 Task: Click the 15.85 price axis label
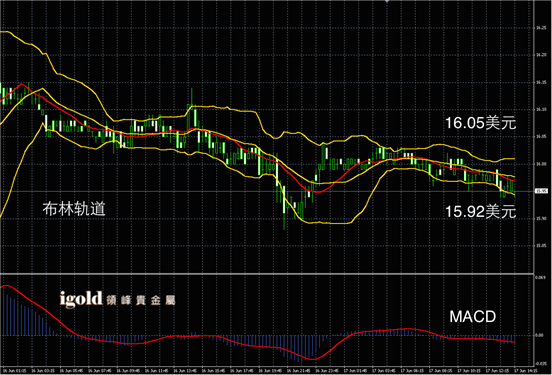tap(541, 246)
